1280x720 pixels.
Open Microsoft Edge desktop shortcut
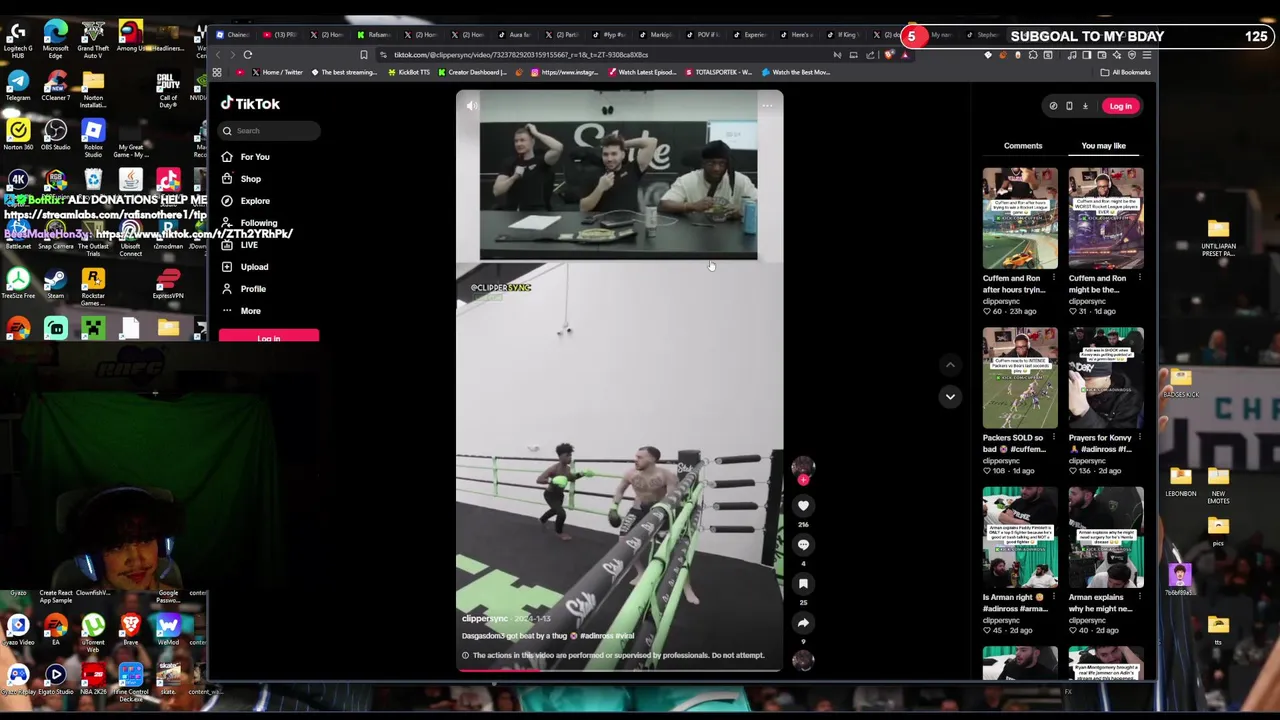click(x=55, y=40)
